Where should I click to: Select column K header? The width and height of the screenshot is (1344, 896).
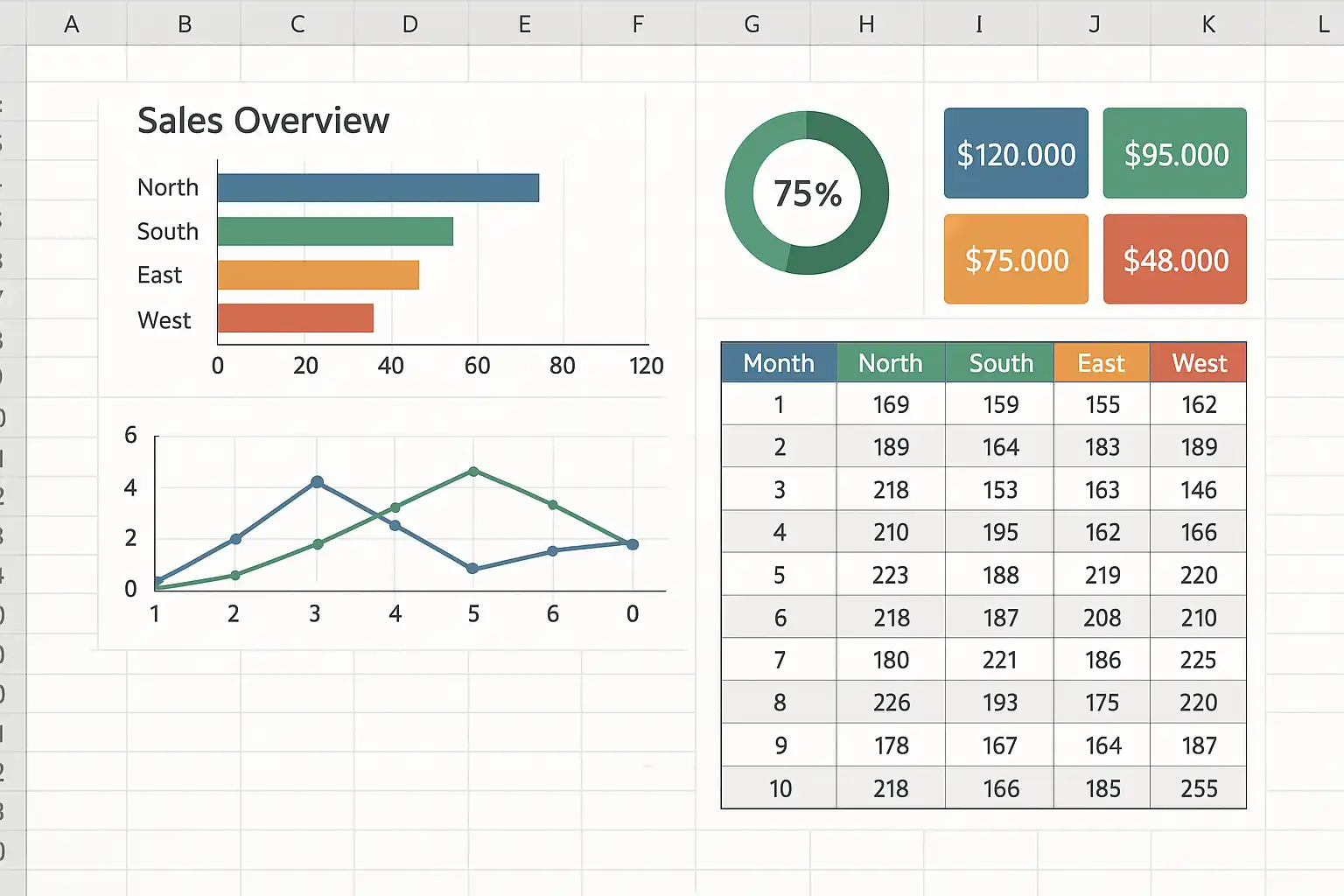pyautogui.click(x=1208, y=24)
